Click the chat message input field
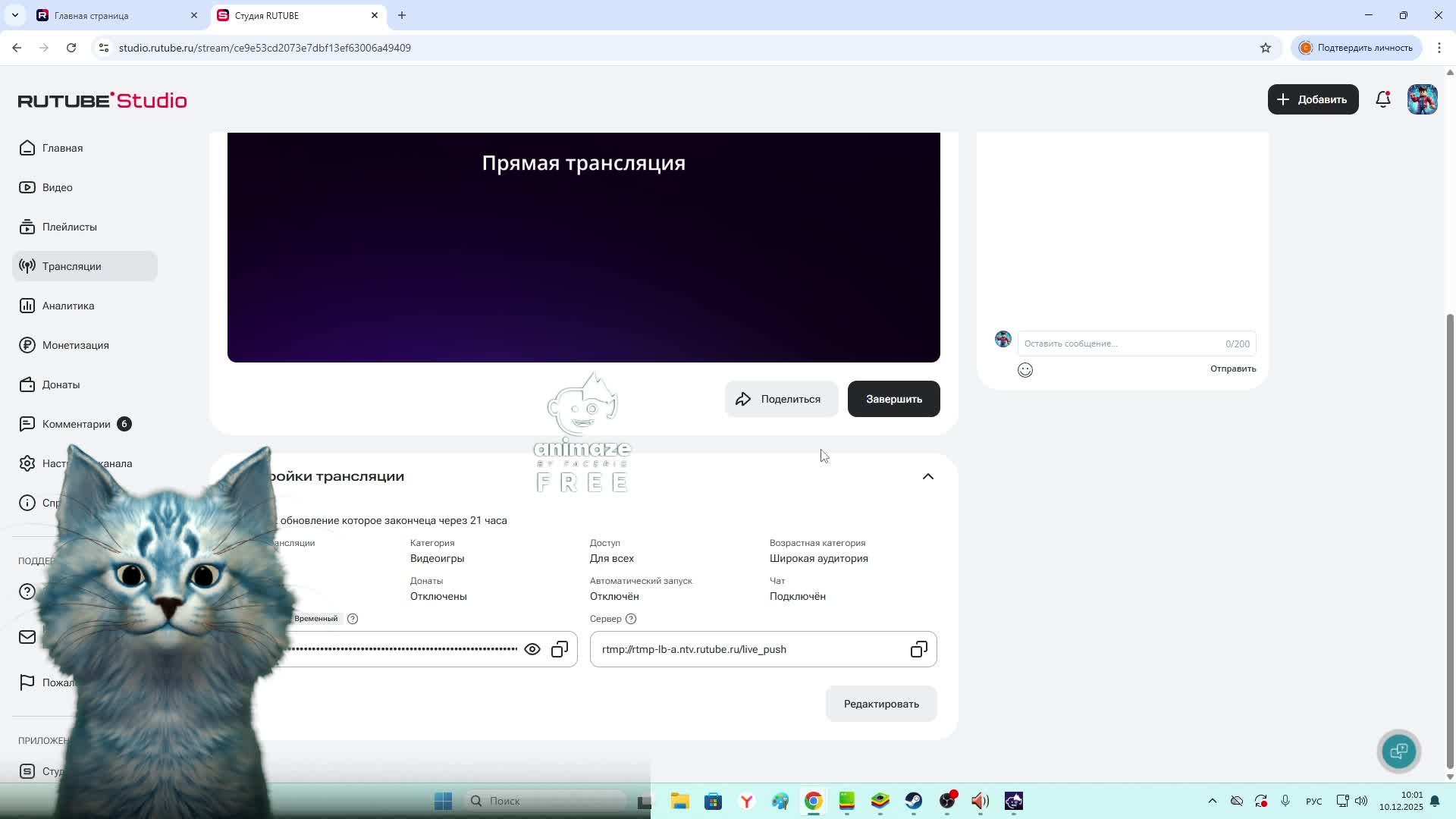 [1122, 344]
